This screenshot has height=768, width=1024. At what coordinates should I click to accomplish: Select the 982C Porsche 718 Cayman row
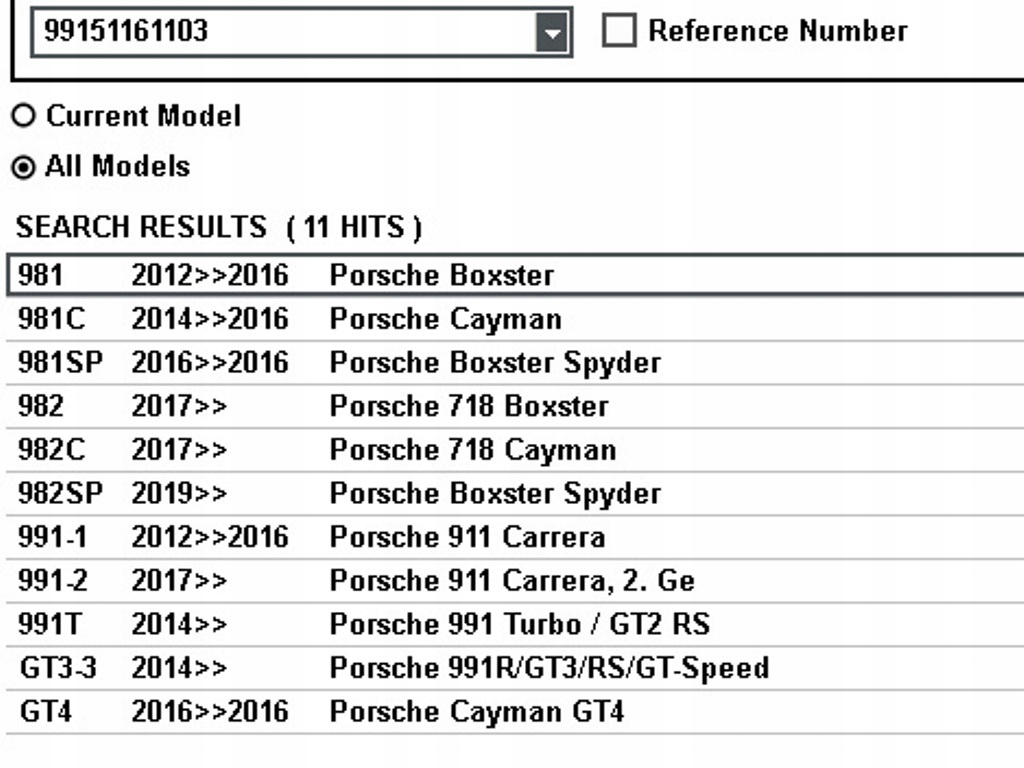[472, 450]
